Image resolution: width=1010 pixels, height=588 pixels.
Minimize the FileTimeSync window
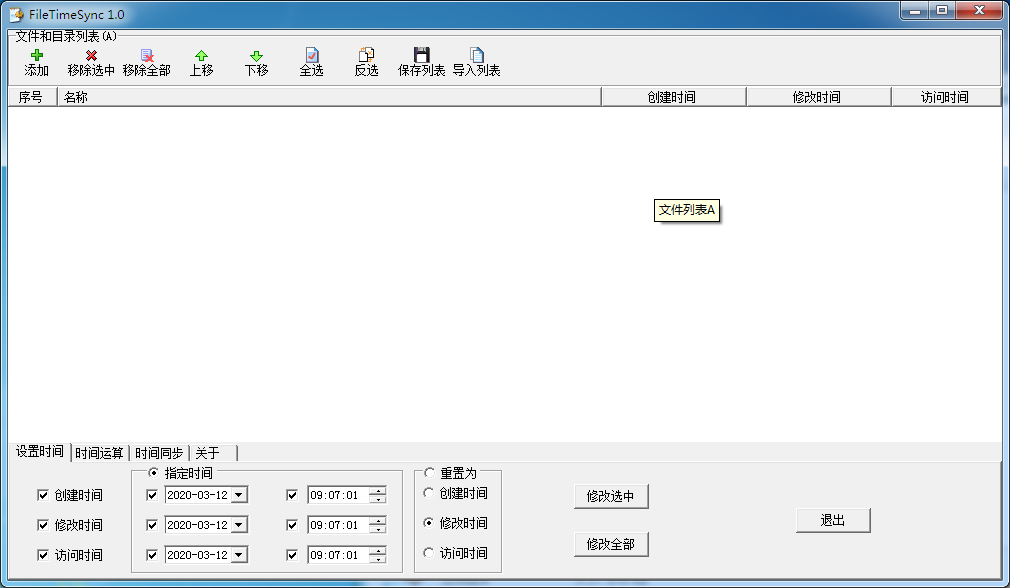click(x=915, y=11)
